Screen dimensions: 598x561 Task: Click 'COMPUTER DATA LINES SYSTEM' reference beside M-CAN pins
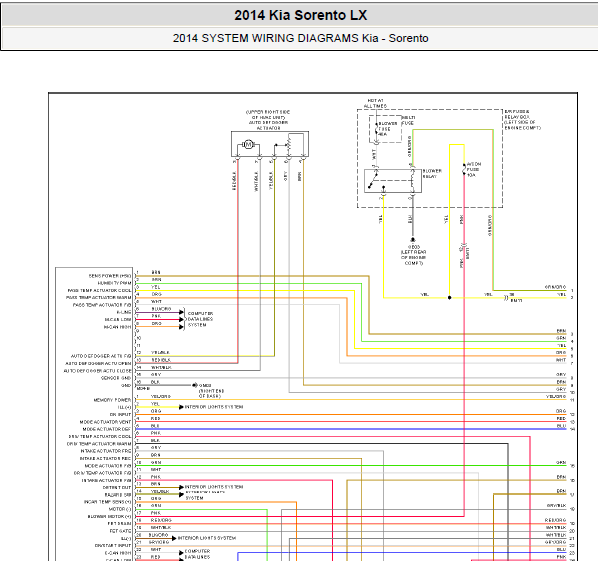[x=200, y=319]
